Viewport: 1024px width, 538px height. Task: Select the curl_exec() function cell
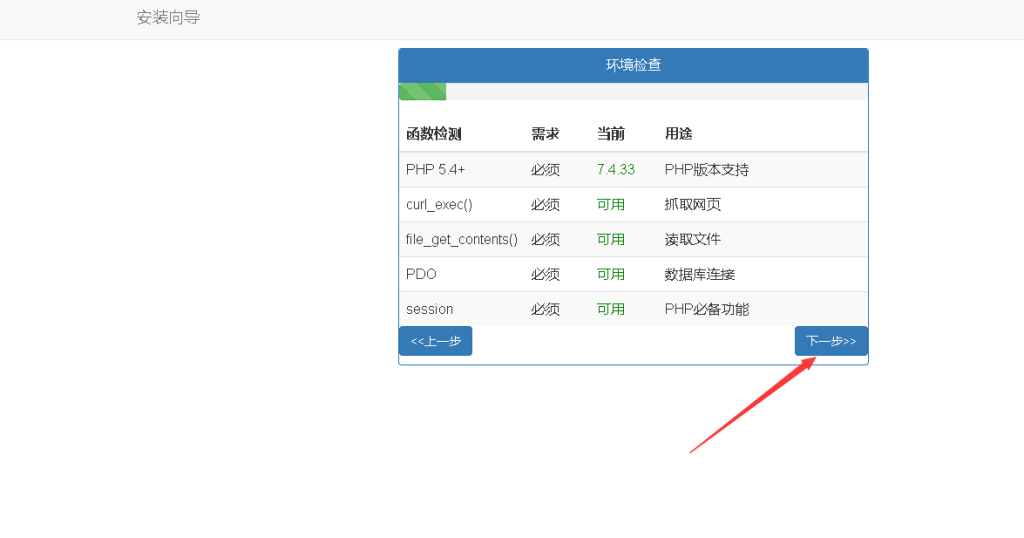point(439,205)
